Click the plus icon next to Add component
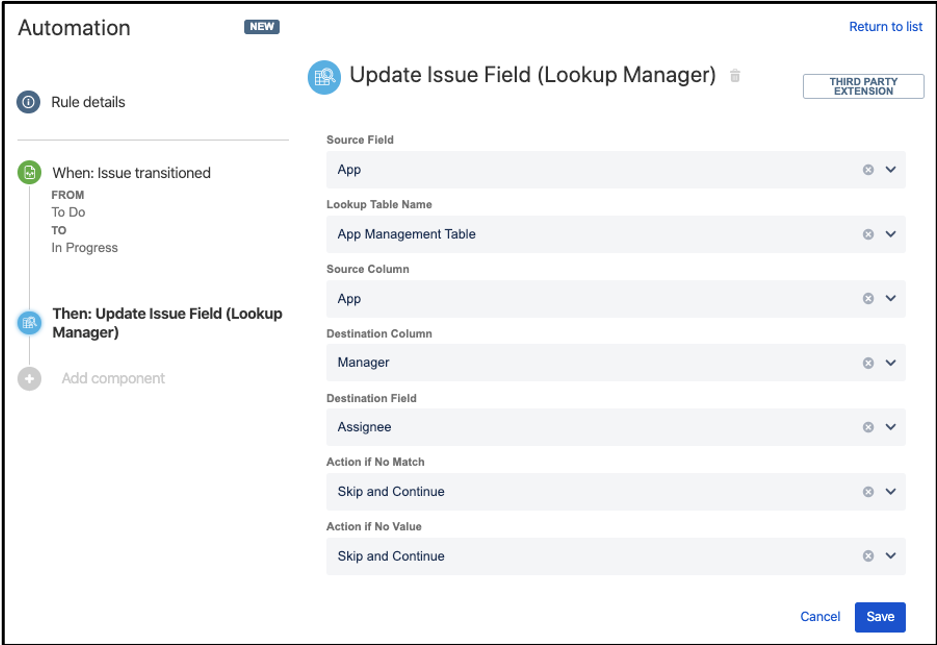The image size is (937, 645). point(28,378)
